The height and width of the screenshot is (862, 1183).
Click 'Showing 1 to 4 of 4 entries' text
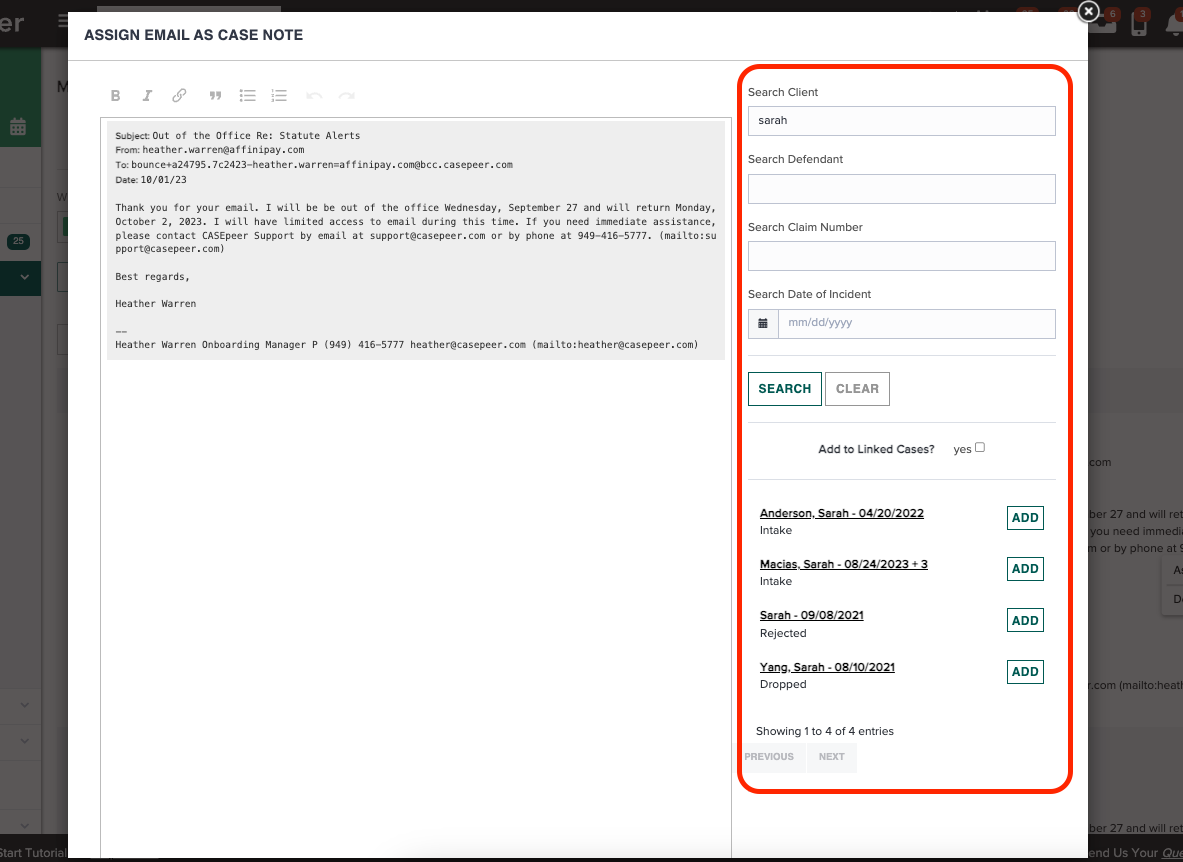[x=825, y=732]
